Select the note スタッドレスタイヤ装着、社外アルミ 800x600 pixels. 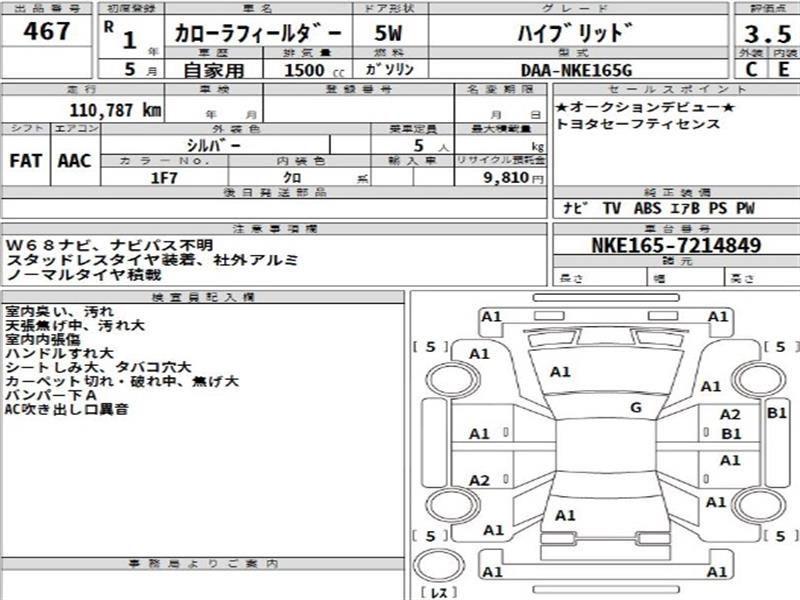pyautogui.click(x=152, y=260)
